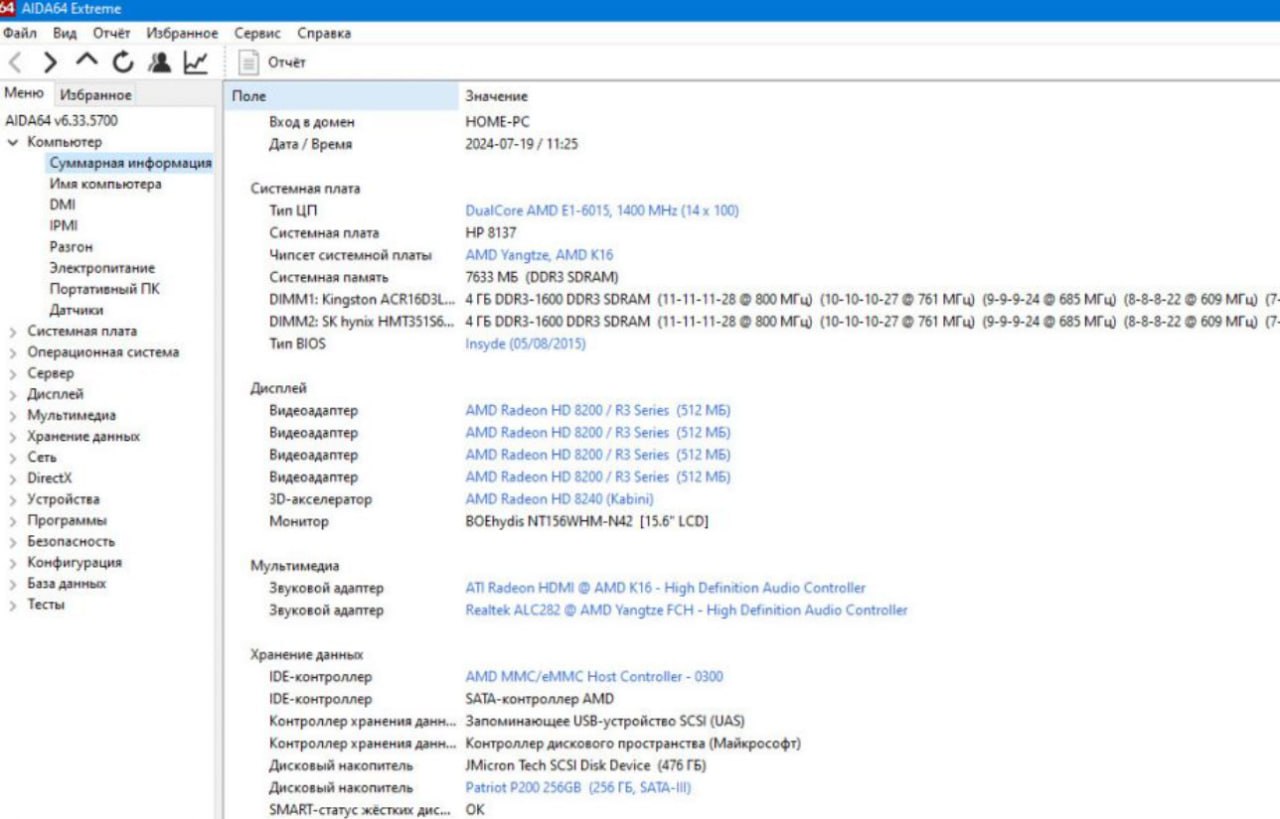This screenshot has width=1280, height=819.
Task: Select Портативный ПК in the tree
Action: click(x=104, y=289)
